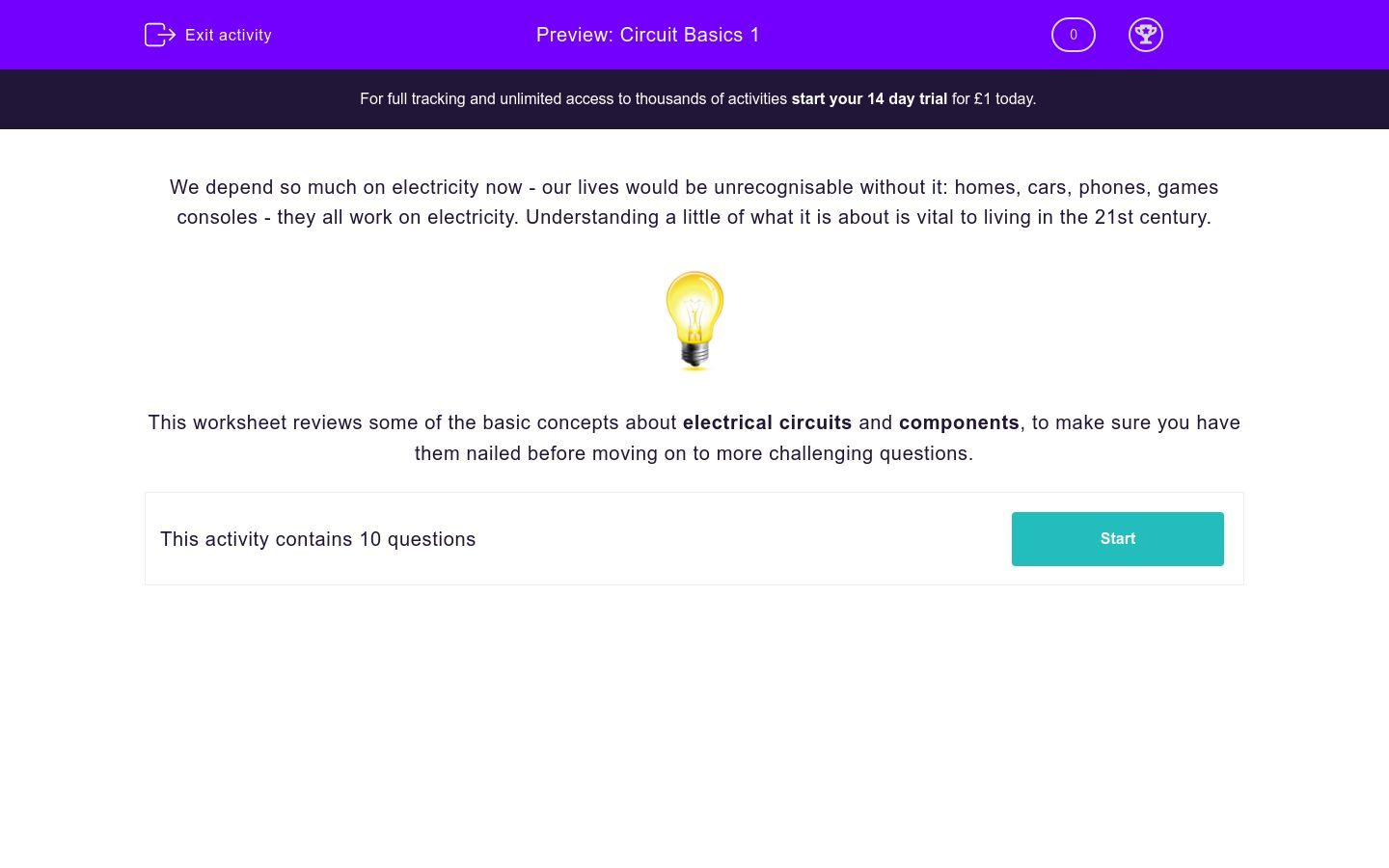Image resolution: width=1389 pixels, height=868 pixels.
Task: Click the glowing lightbulb image
Action: [x=694, y=320]
